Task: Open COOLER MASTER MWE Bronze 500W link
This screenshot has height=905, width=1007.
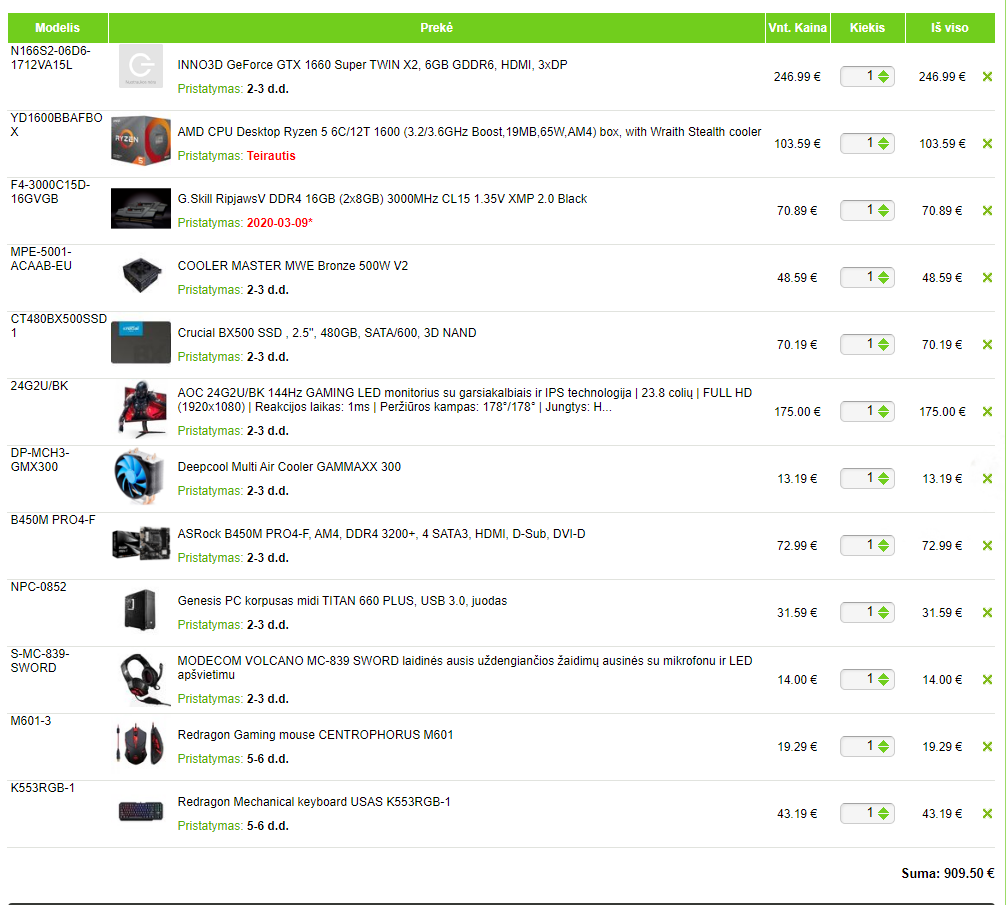Action: coord(293,266)
